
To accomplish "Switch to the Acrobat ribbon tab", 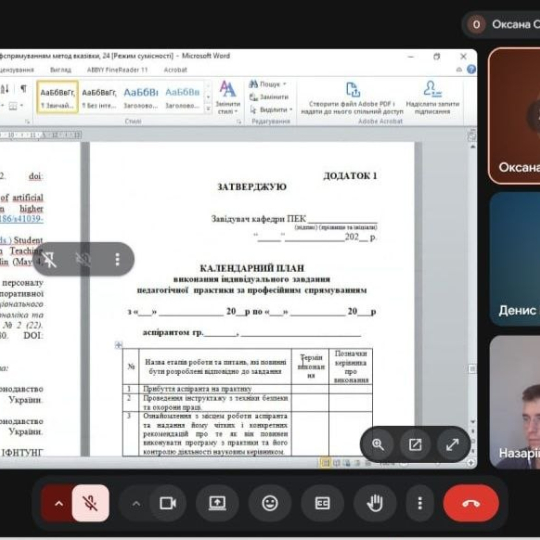I will 175,70.
